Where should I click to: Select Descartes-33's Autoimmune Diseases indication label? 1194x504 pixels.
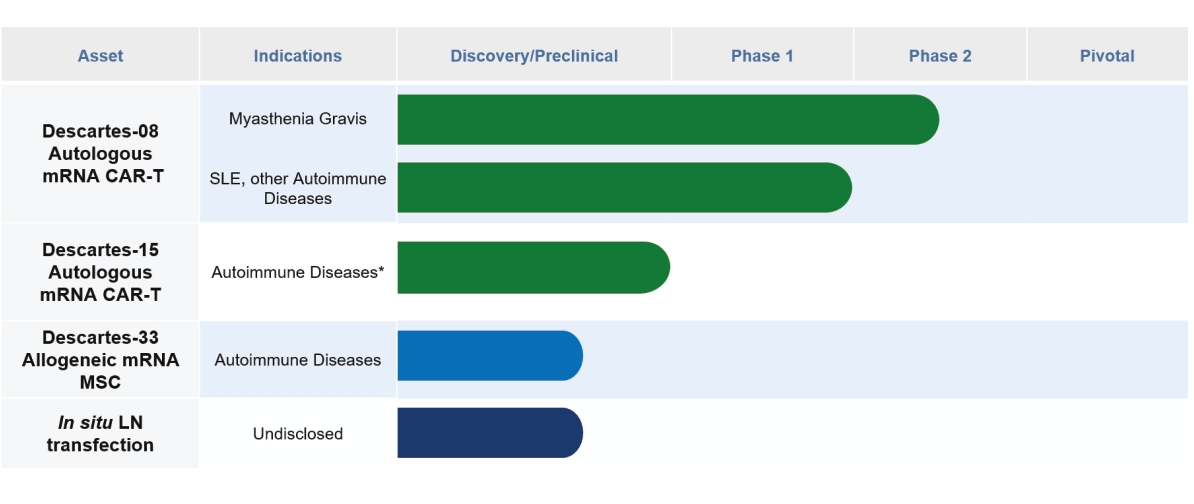pos(297,360)
